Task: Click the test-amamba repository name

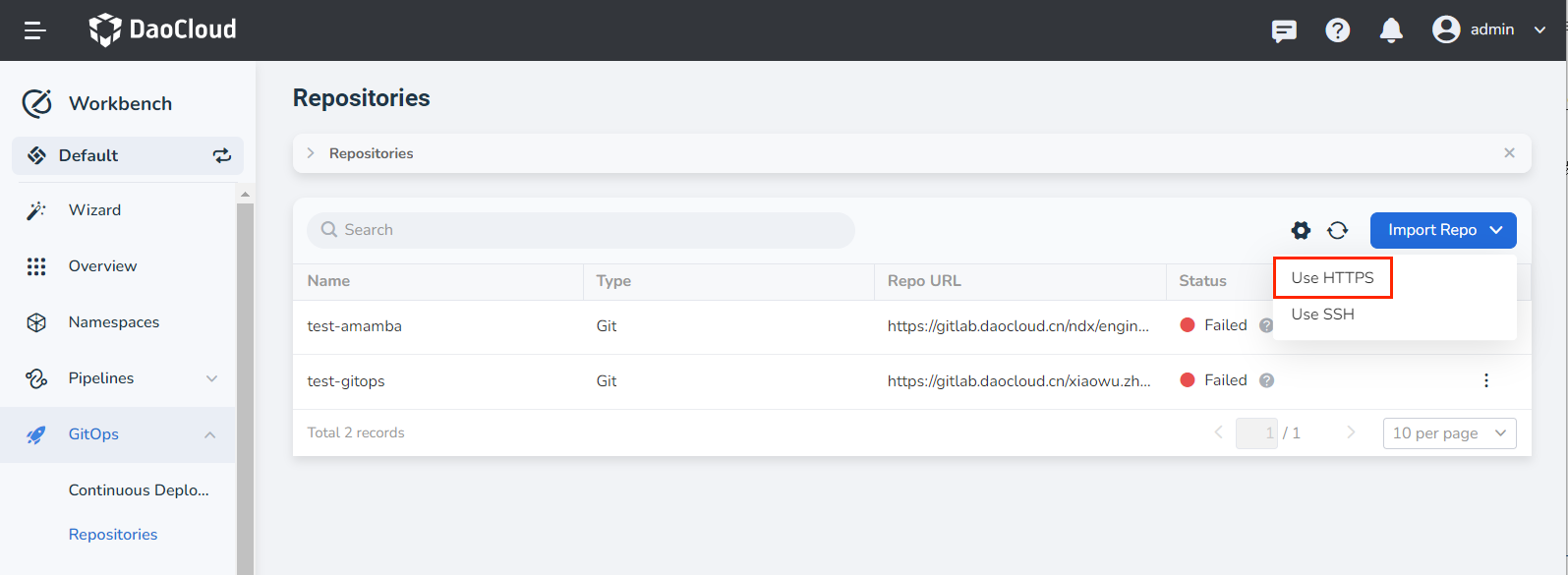Action: coord(354,326)
